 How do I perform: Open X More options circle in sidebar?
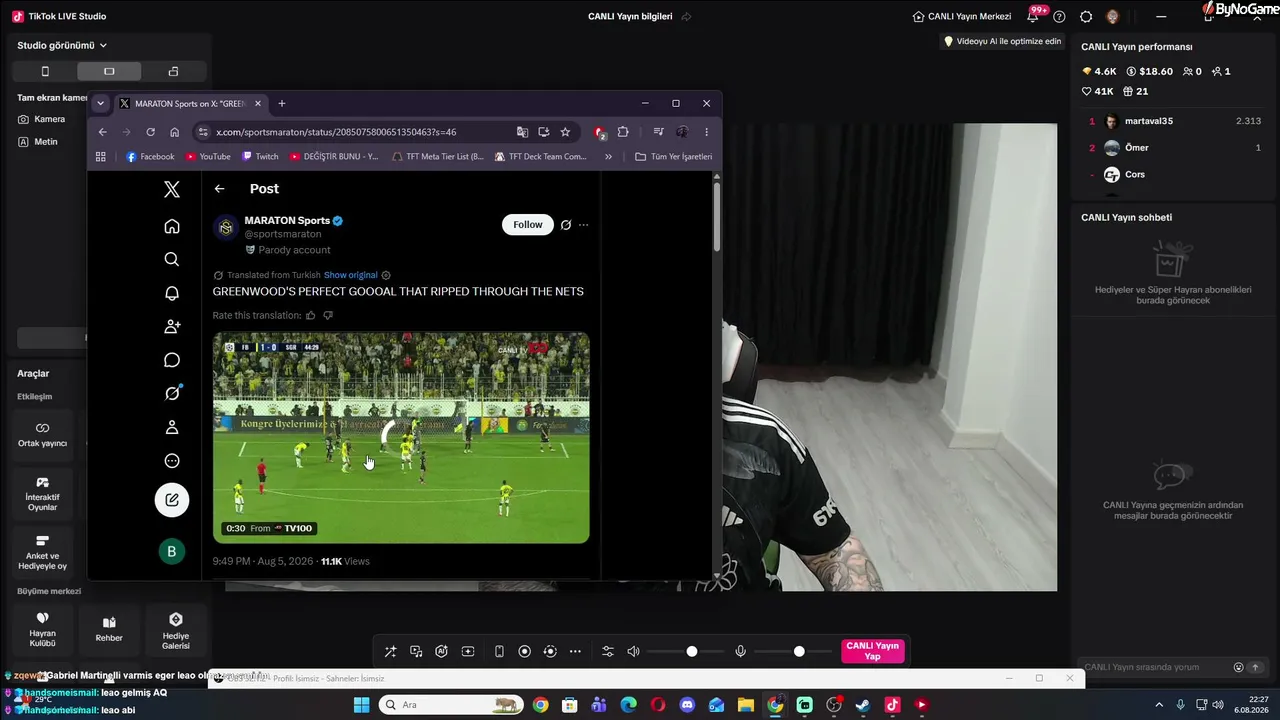[172, 461]
